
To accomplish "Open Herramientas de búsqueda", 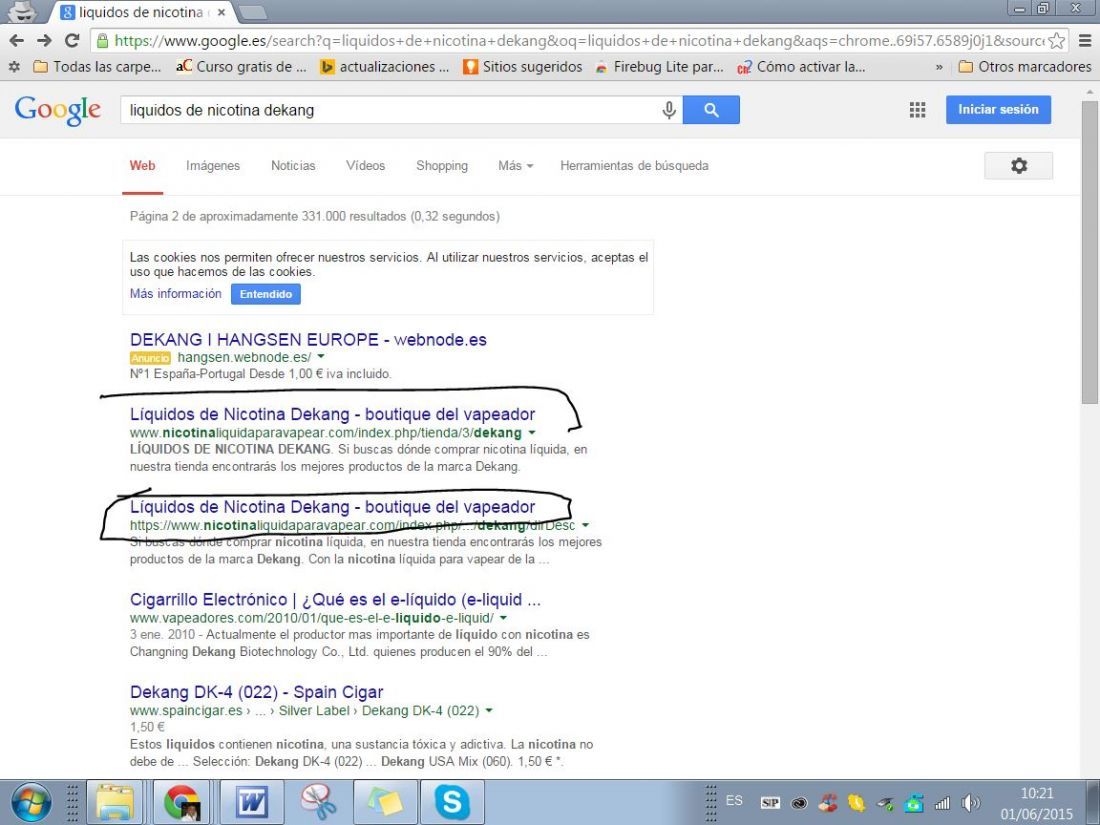I will [634, 166].
